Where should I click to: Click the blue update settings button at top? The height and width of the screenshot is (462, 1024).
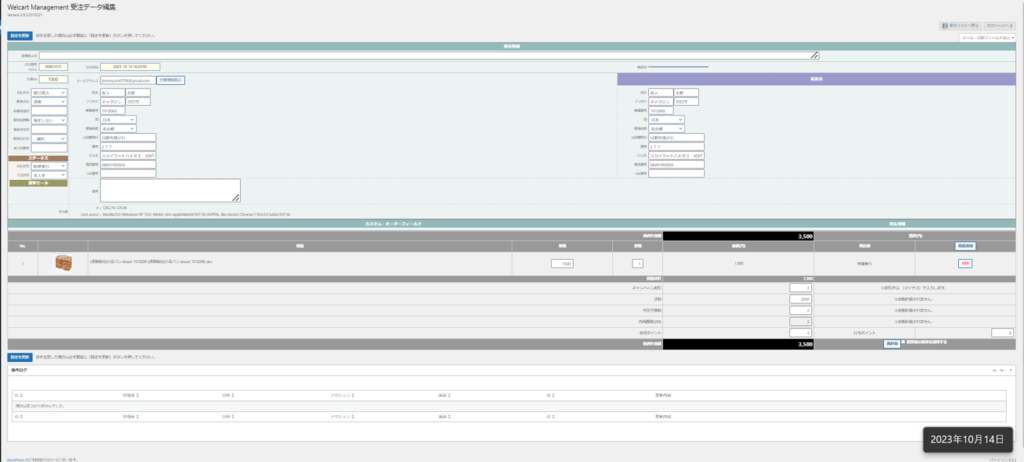(x=19, y=35)
